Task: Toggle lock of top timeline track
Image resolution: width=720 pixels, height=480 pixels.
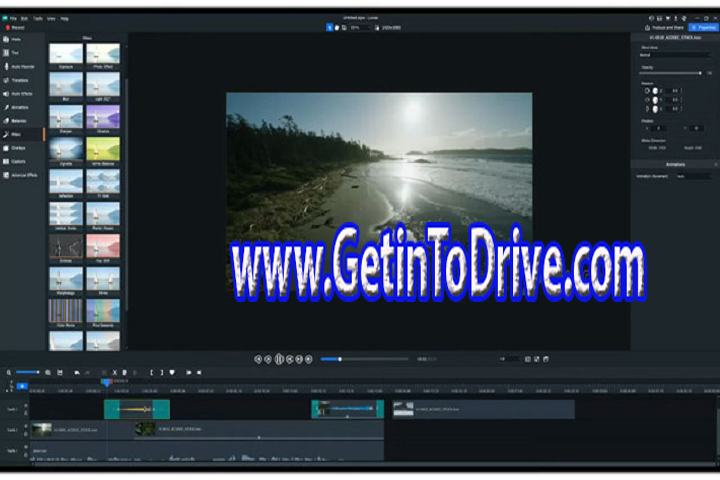Action: pos(26,413)
